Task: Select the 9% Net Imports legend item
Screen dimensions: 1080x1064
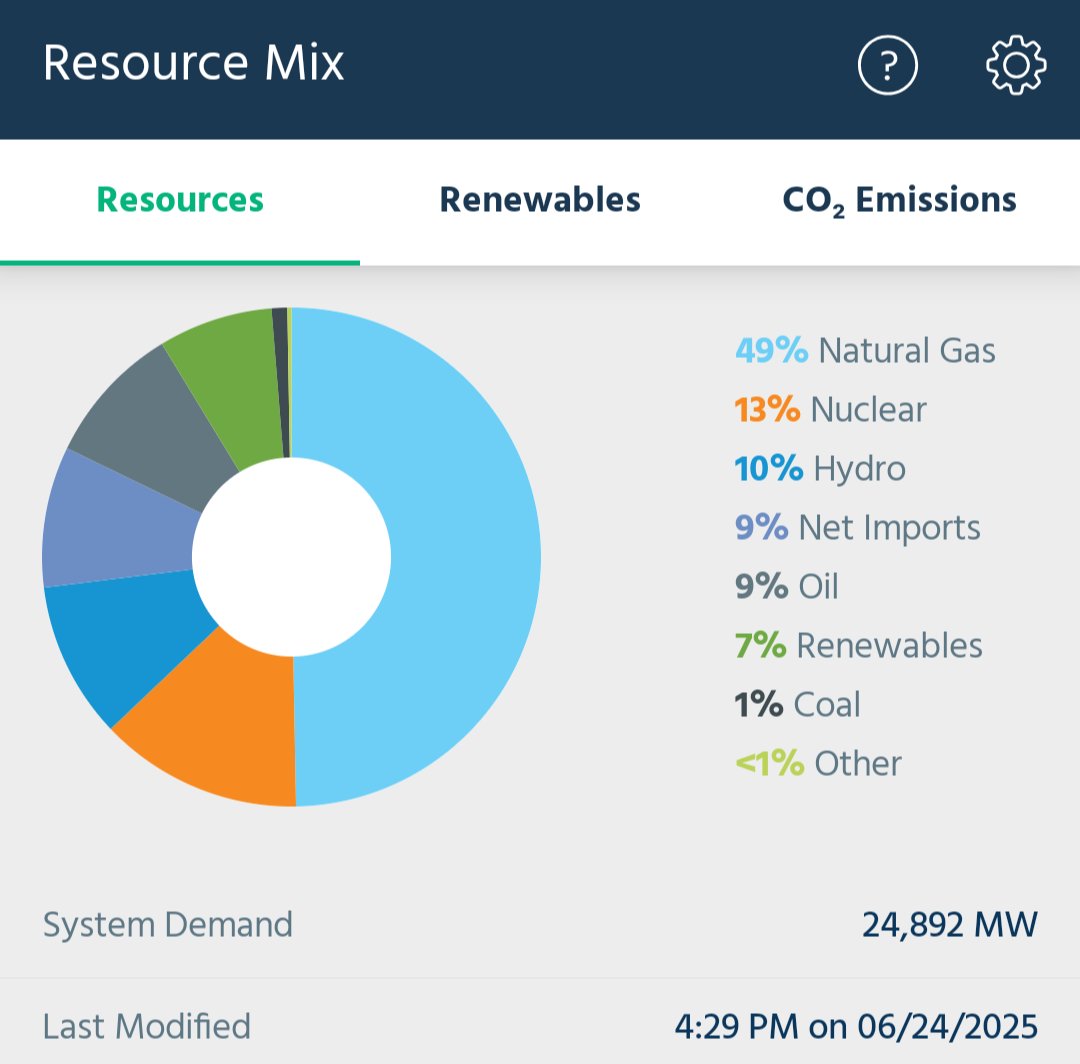Action: pos(858,527)
